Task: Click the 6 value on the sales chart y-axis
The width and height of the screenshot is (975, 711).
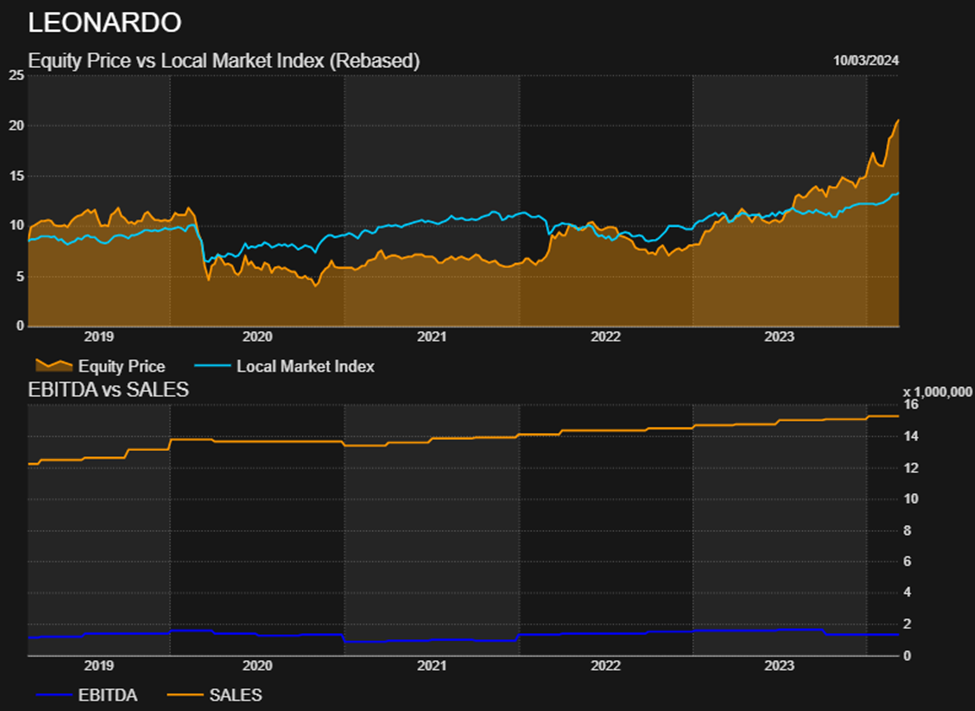Action: tap(907, 562)
